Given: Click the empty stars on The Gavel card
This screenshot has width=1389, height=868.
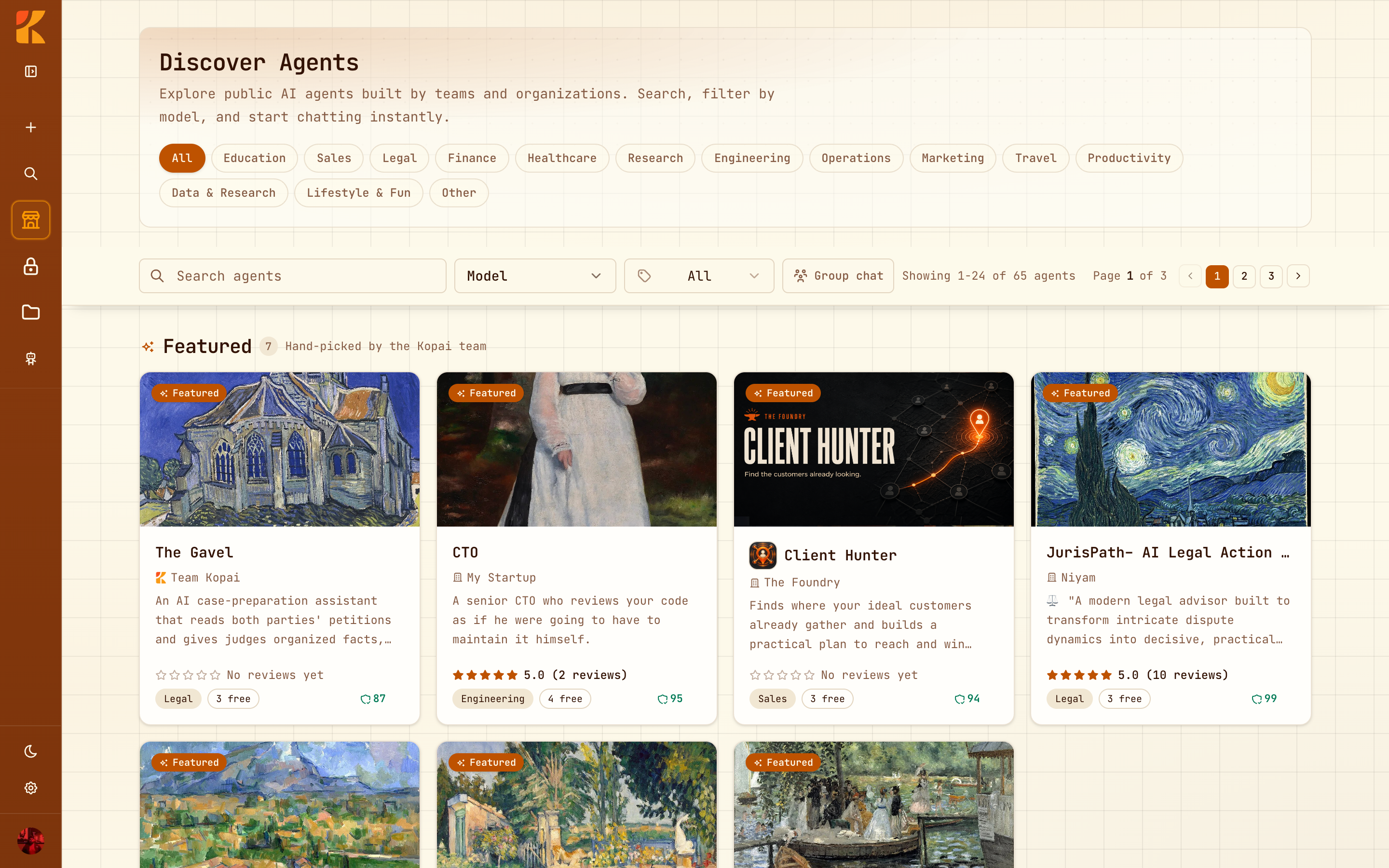Looking at the screenshot, I should click(x=188, y=675).
